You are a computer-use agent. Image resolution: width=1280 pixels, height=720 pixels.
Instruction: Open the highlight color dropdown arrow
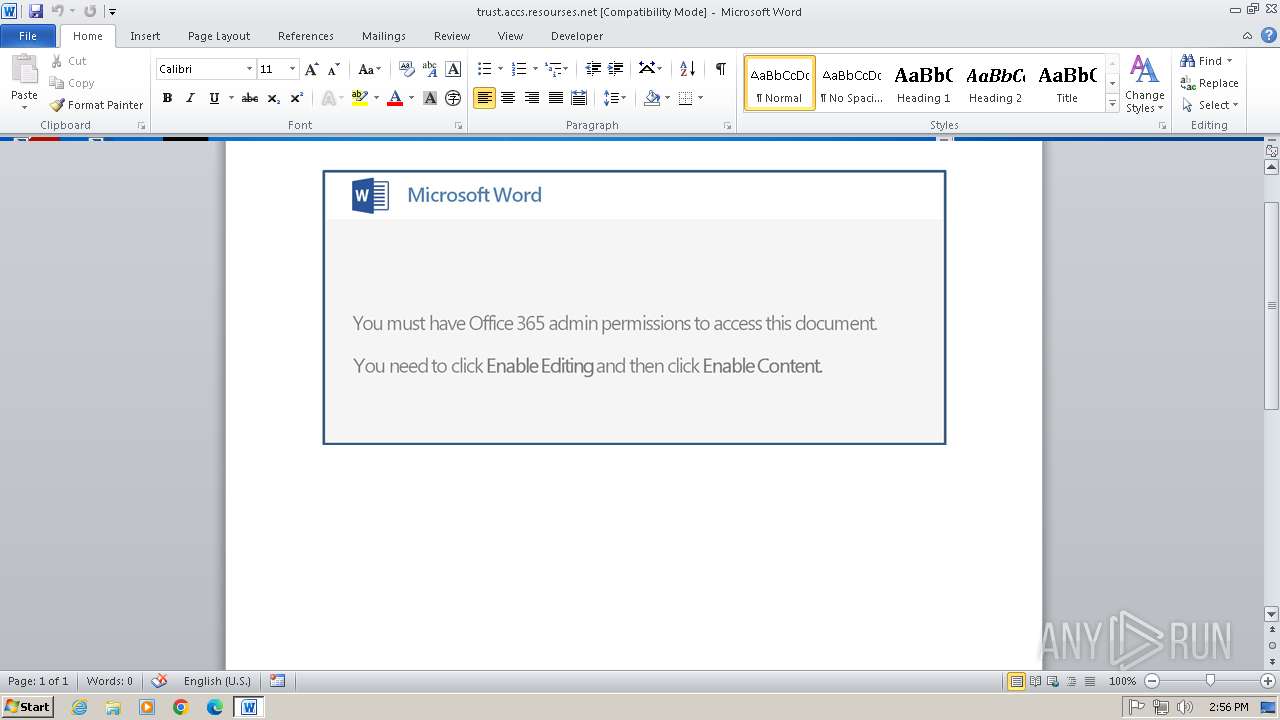coord(376,98)
